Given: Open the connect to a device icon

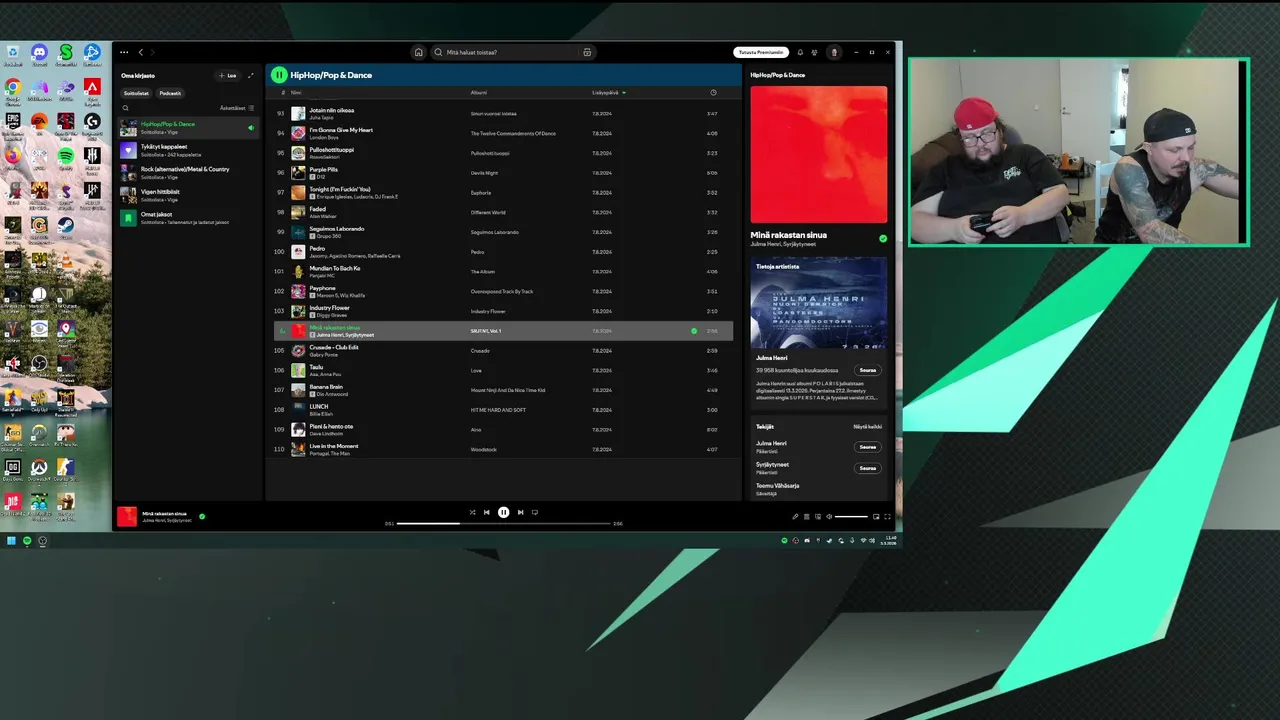Looking at the screenshot, I should pos(818,516).
